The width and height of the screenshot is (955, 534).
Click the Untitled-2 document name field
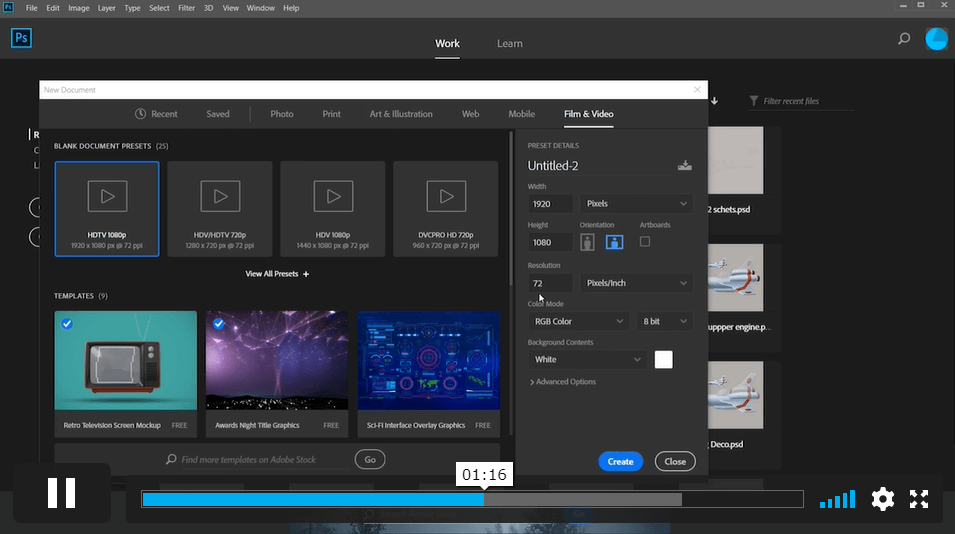(x=600, y=166)
